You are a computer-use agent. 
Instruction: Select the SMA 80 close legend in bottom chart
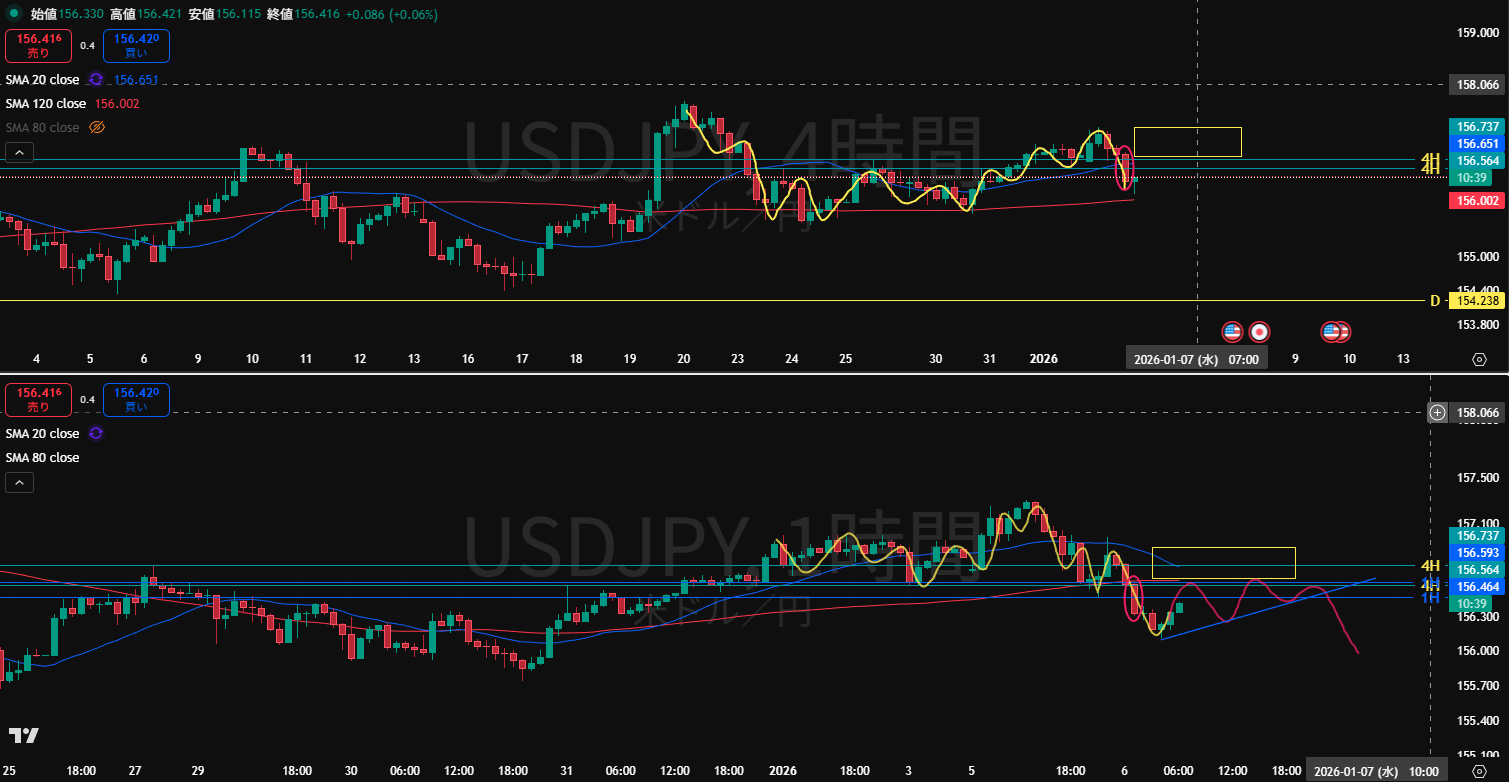click(x=42, y=457)
